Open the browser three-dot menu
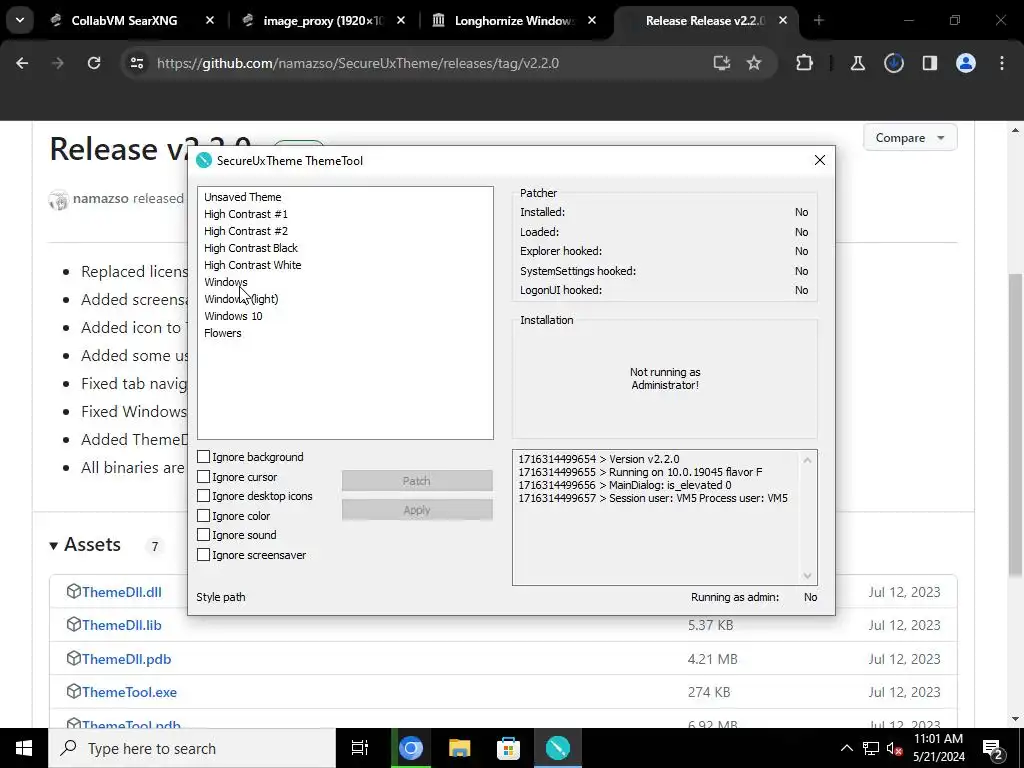1024x768 pixels. 1002,63
